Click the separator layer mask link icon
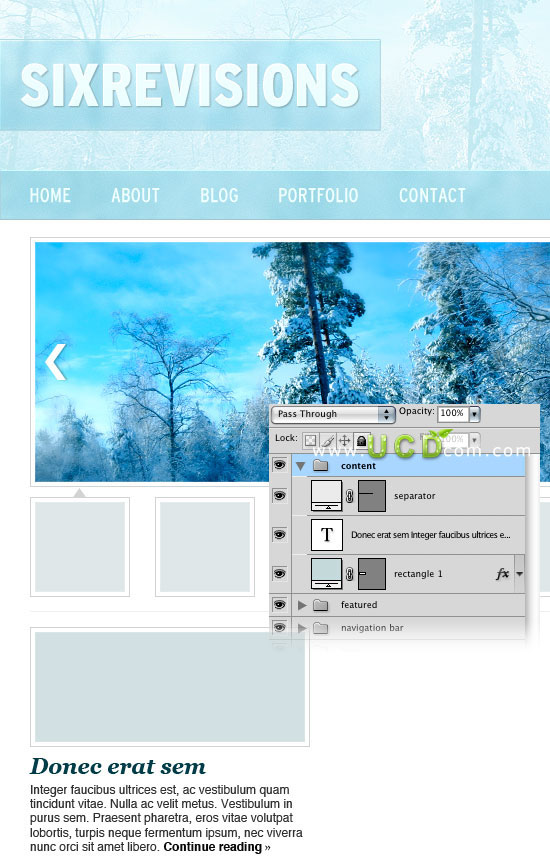 pyautogui.click(x=349, y=496)
